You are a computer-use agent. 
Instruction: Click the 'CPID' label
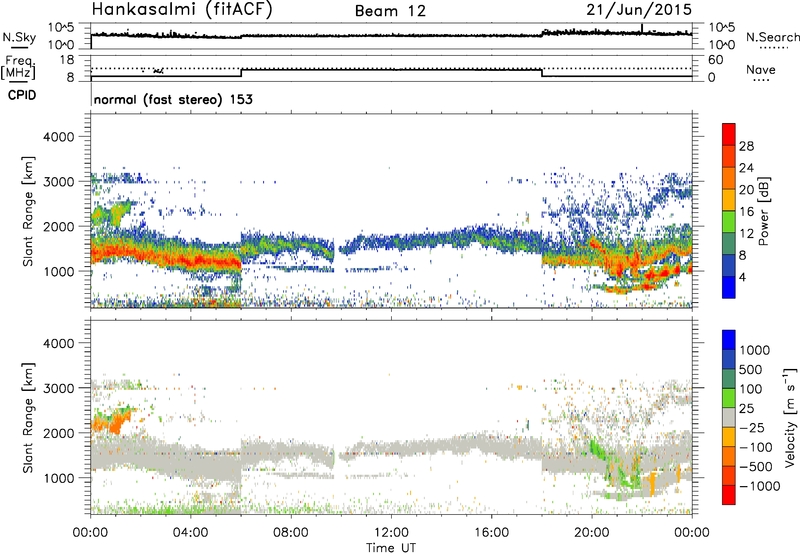coord(22,95)
